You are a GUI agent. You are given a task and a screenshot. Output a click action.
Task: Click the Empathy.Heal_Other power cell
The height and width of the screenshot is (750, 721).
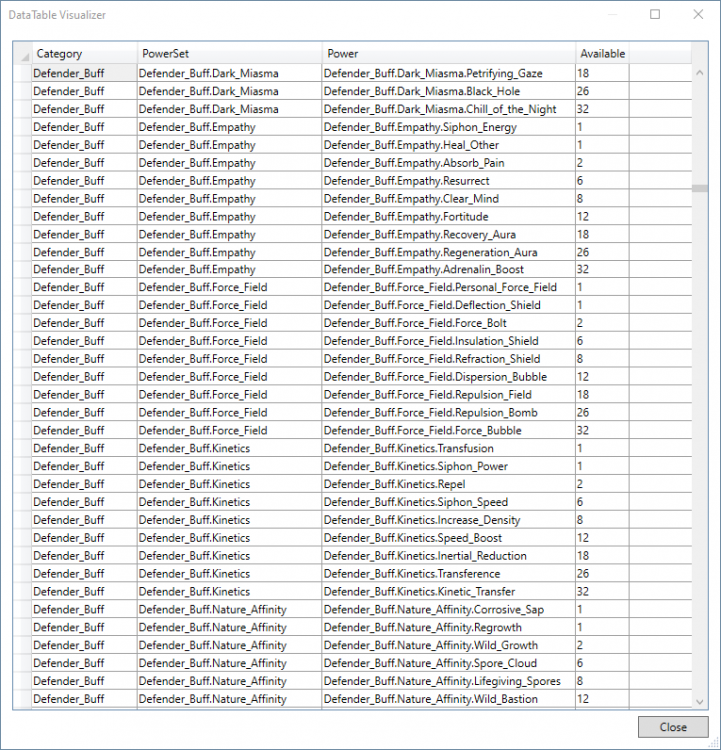[448, 145]
